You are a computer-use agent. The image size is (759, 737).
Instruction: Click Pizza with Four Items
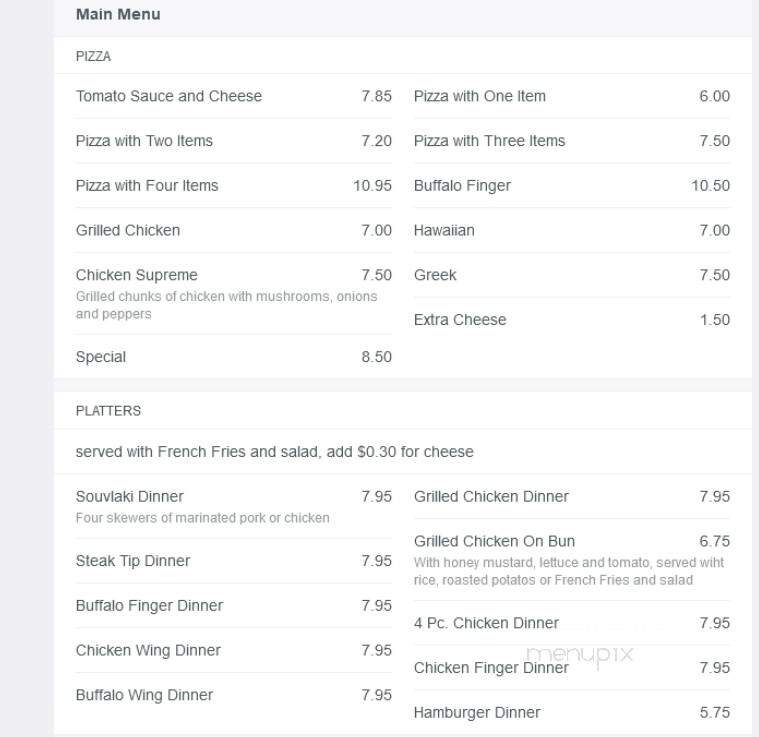147,185
